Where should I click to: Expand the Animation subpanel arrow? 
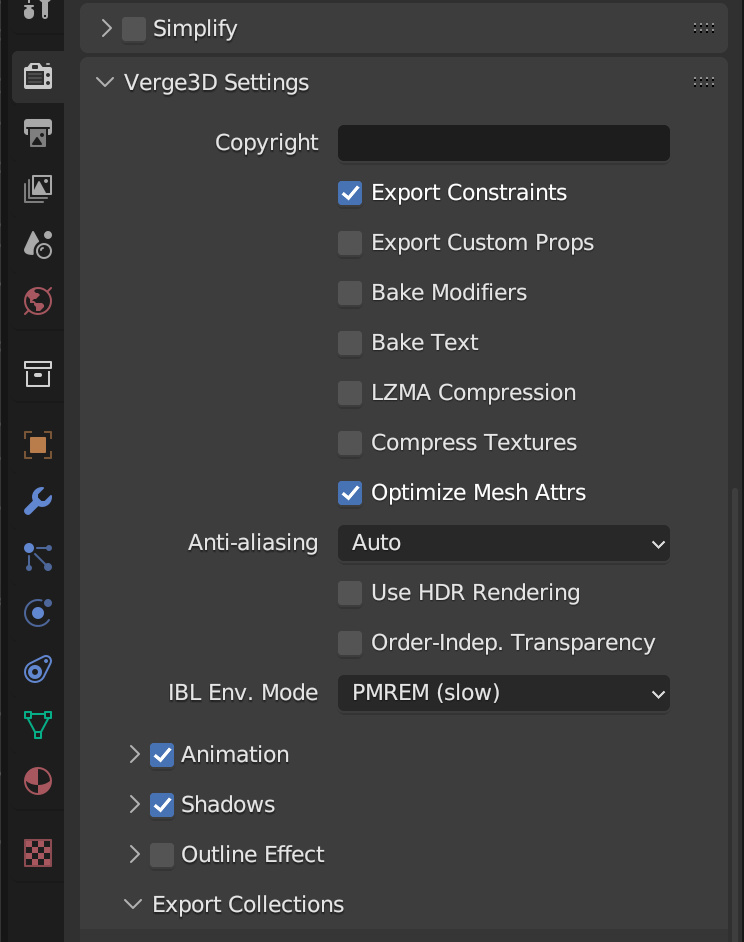tap(135, 754)
